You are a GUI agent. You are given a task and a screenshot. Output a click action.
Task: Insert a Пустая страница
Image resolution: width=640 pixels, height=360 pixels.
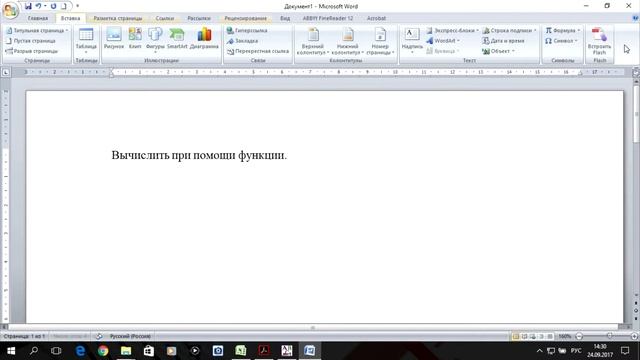(x=31, y=41)
